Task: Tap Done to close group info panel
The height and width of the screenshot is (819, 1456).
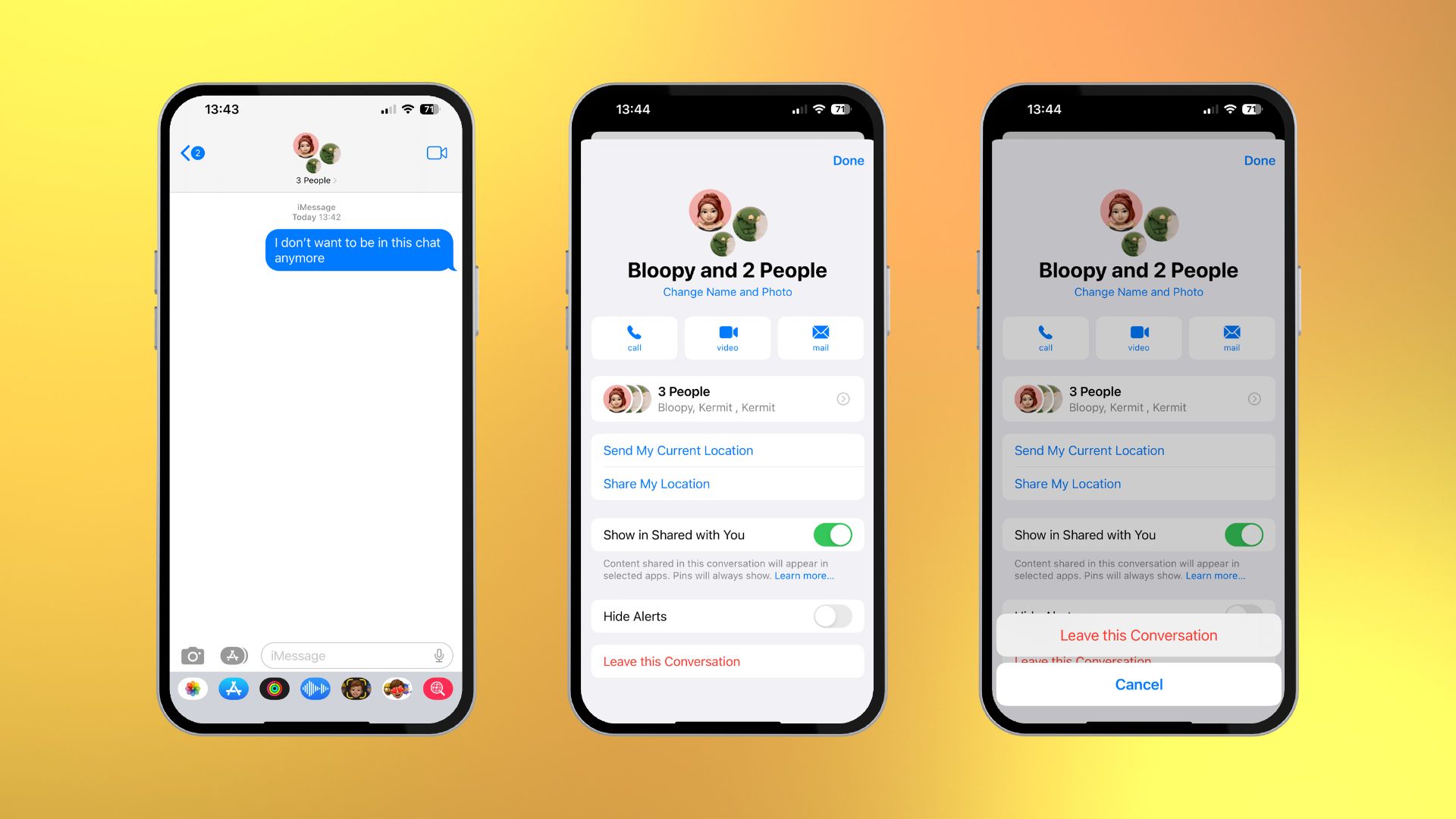Action: 846,159
